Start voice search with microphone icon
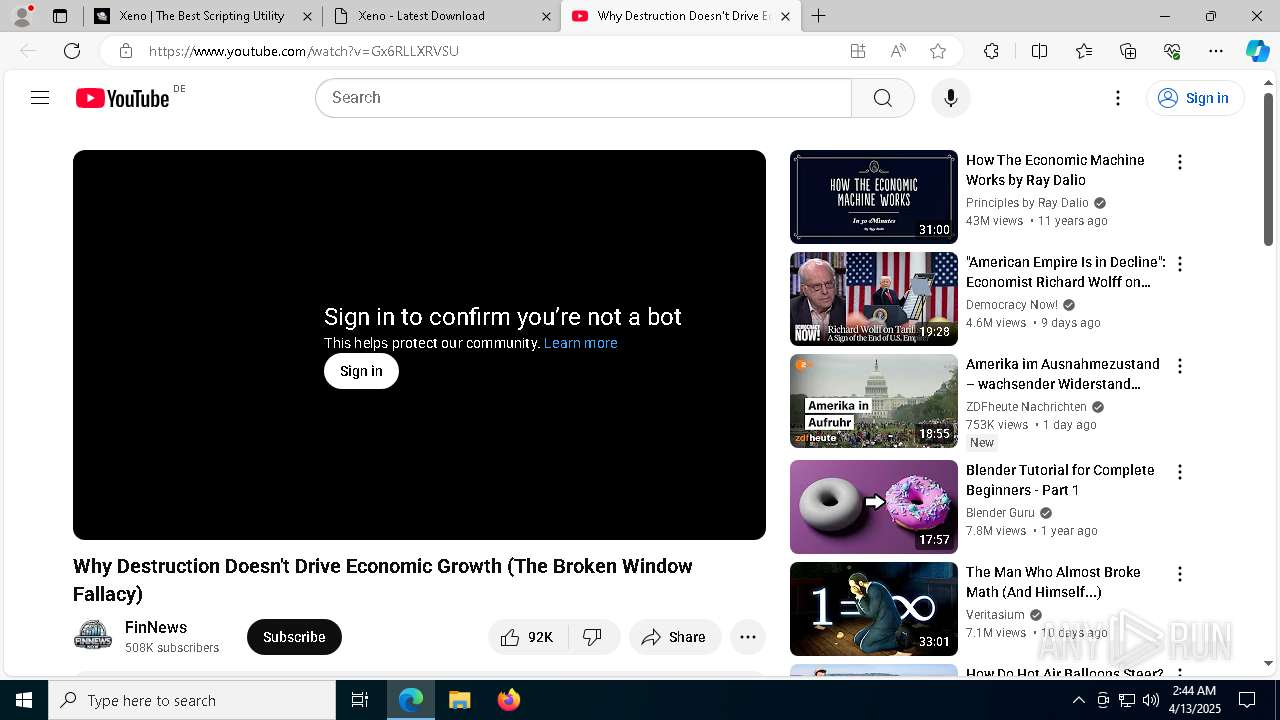This screenshot has height=720, width=1280. [x=951, y=98]
